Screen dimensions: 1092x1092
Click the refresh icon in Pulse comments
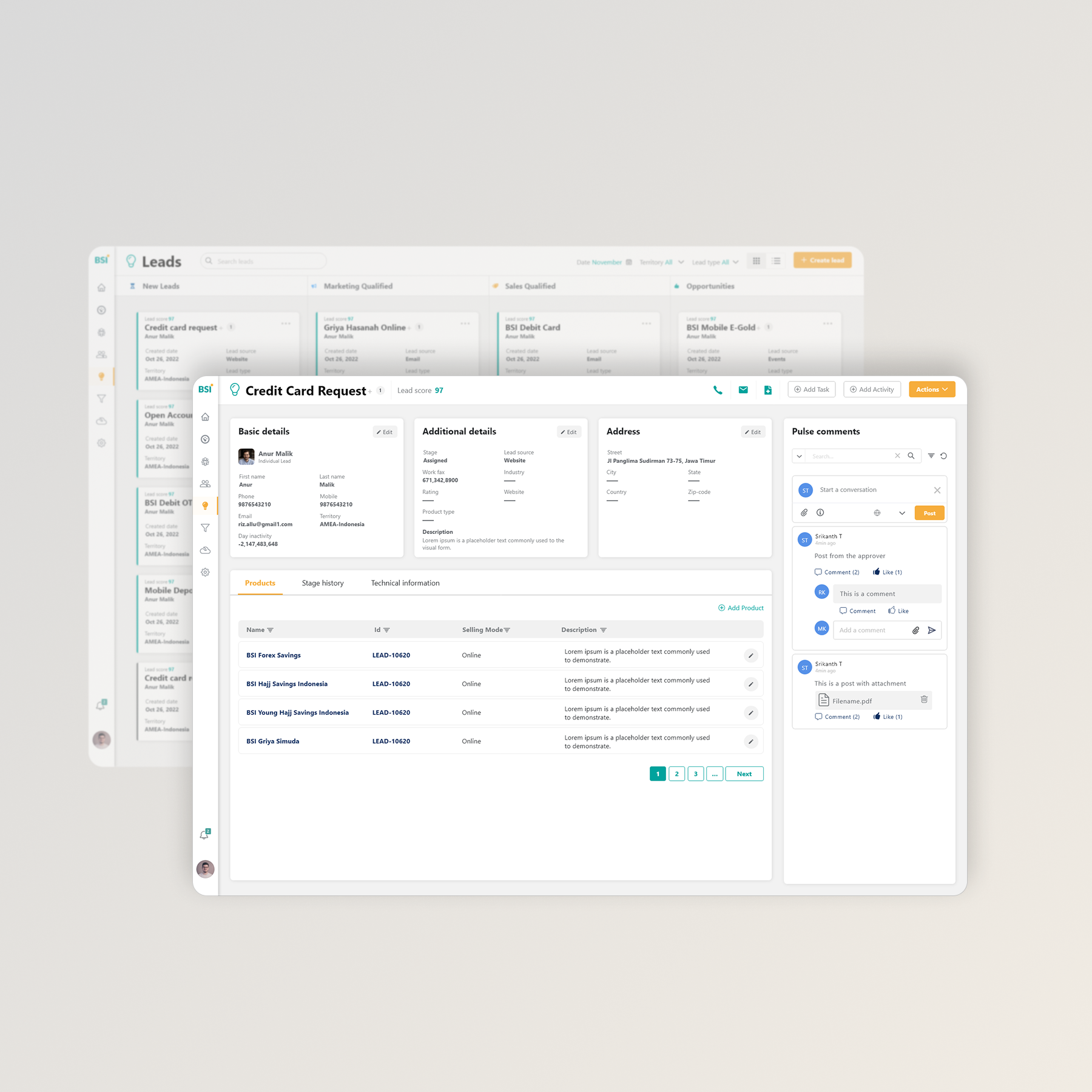[943, 456]
